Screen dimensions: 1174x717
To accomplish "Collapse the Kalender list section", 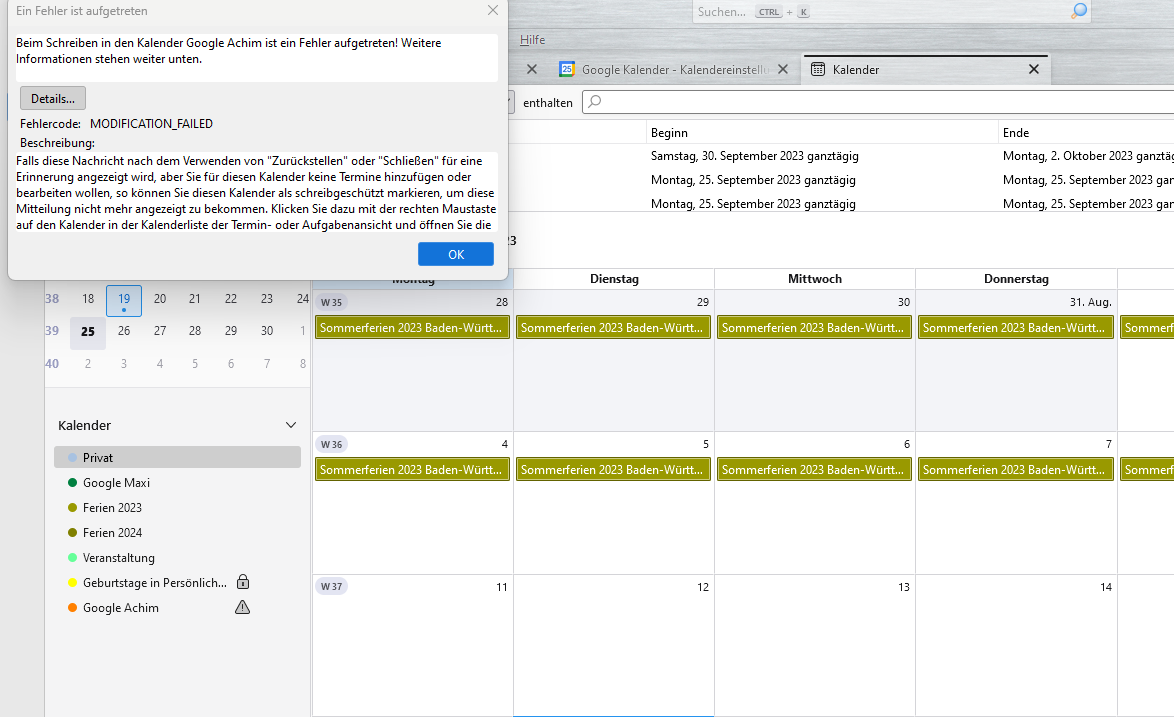I will 291,425.
